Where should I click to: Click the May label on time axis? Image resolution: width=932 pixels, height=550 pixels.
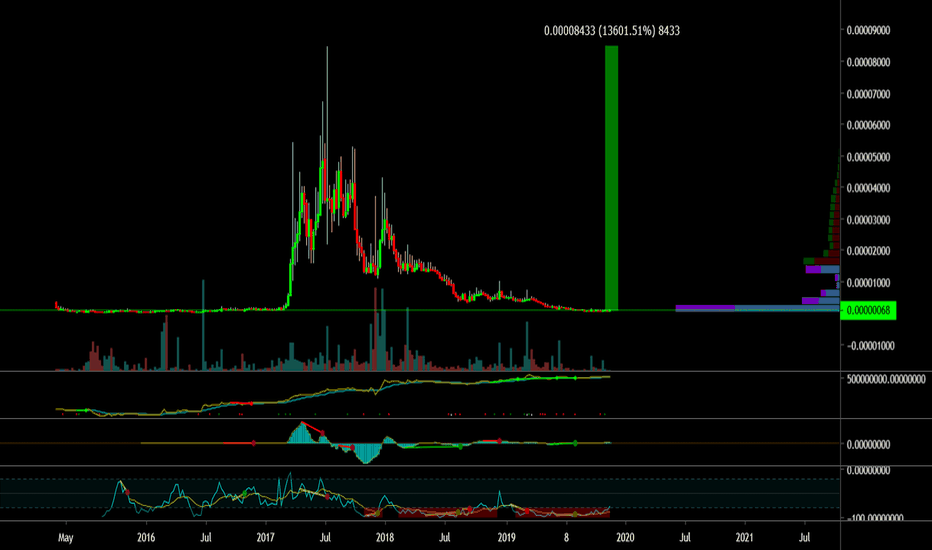point(65,538)
